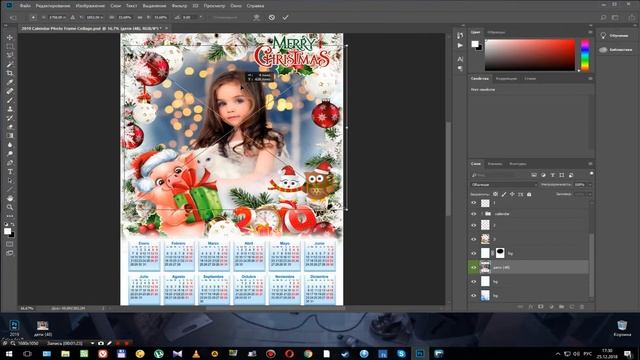Screen dimensions: 640x360
Task: Select the Gradient tool
Action: click(10, 136)
